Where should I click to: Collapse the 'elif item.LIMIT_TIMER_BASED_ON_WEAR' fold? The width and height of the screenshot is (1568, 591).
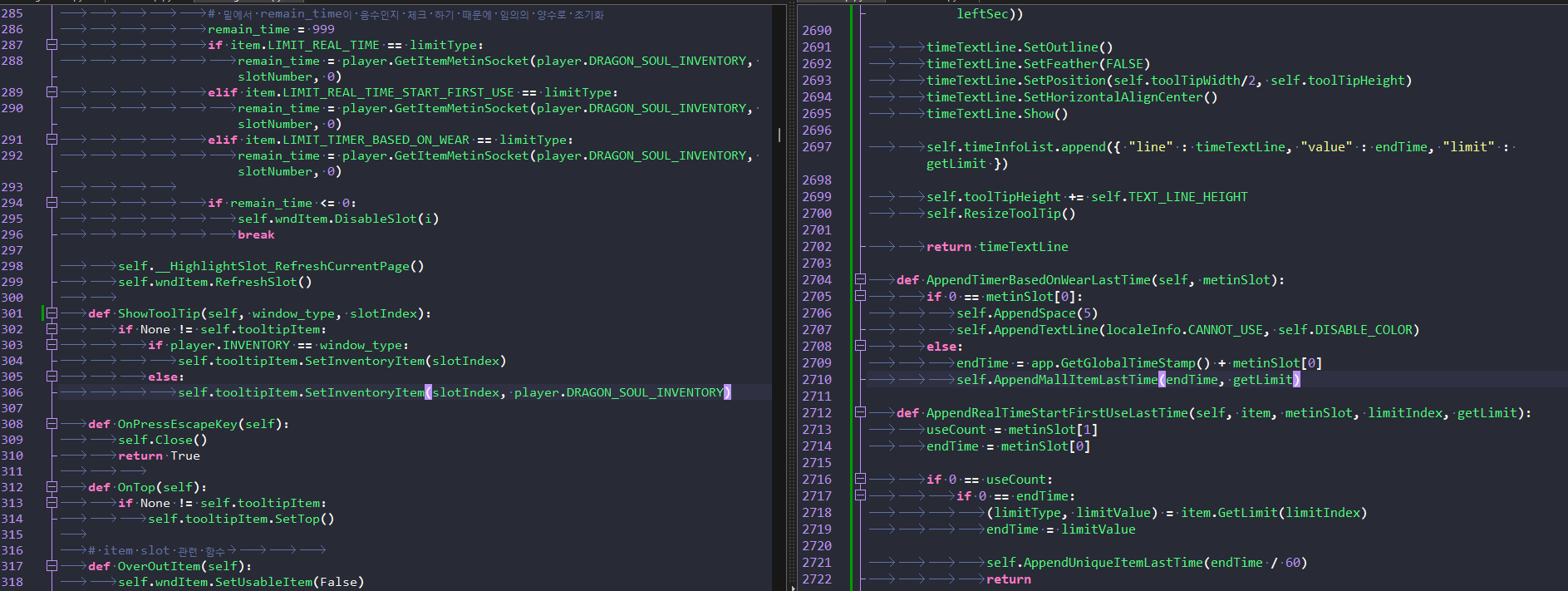coord(52,140)
